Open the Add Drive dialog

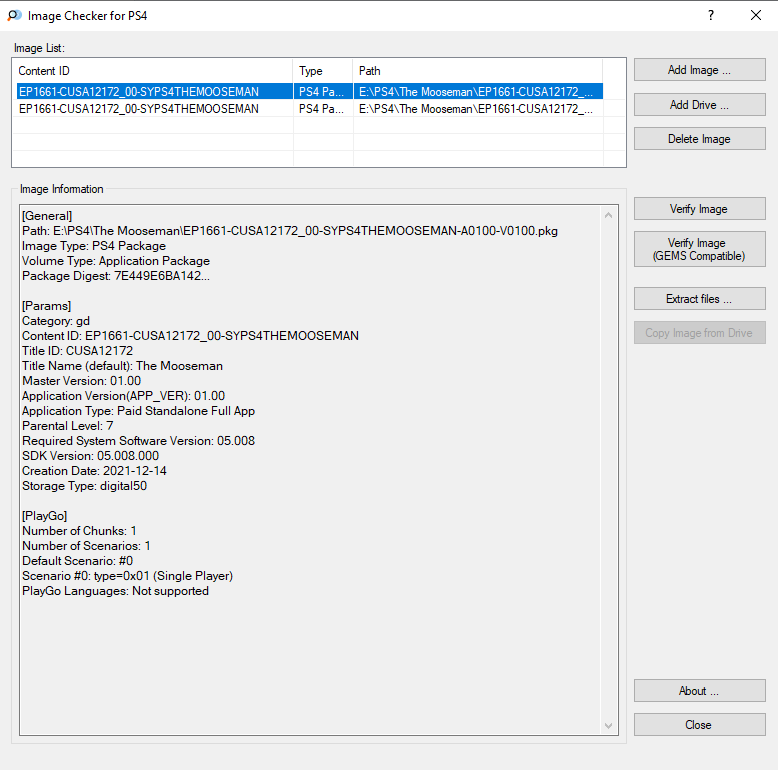(x=699, y=105)
